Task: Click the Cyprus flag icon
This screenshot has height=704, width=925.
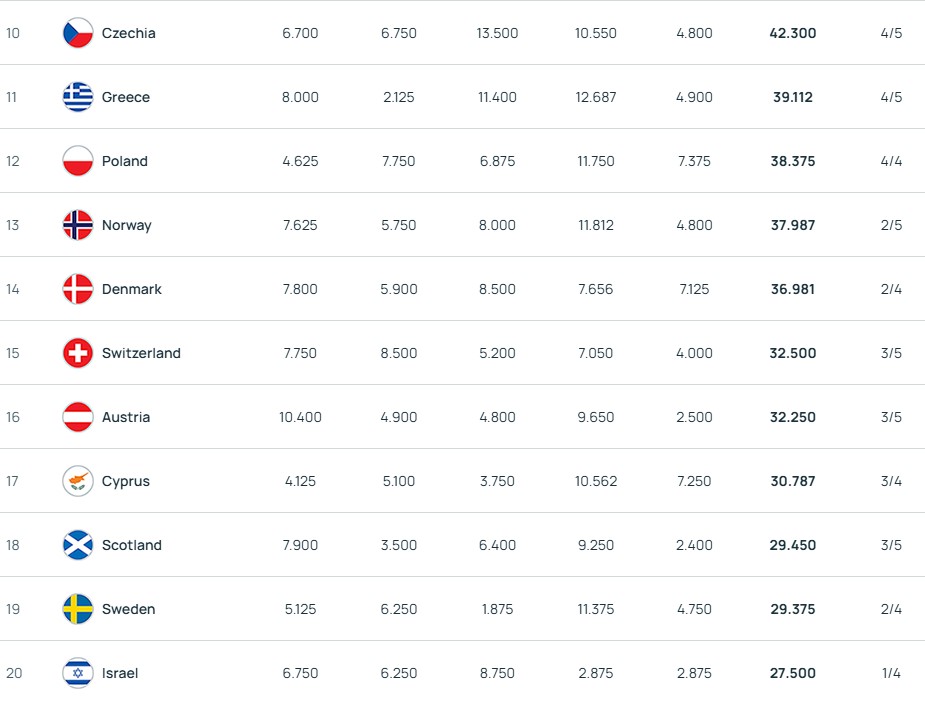Action: (78, 481)
